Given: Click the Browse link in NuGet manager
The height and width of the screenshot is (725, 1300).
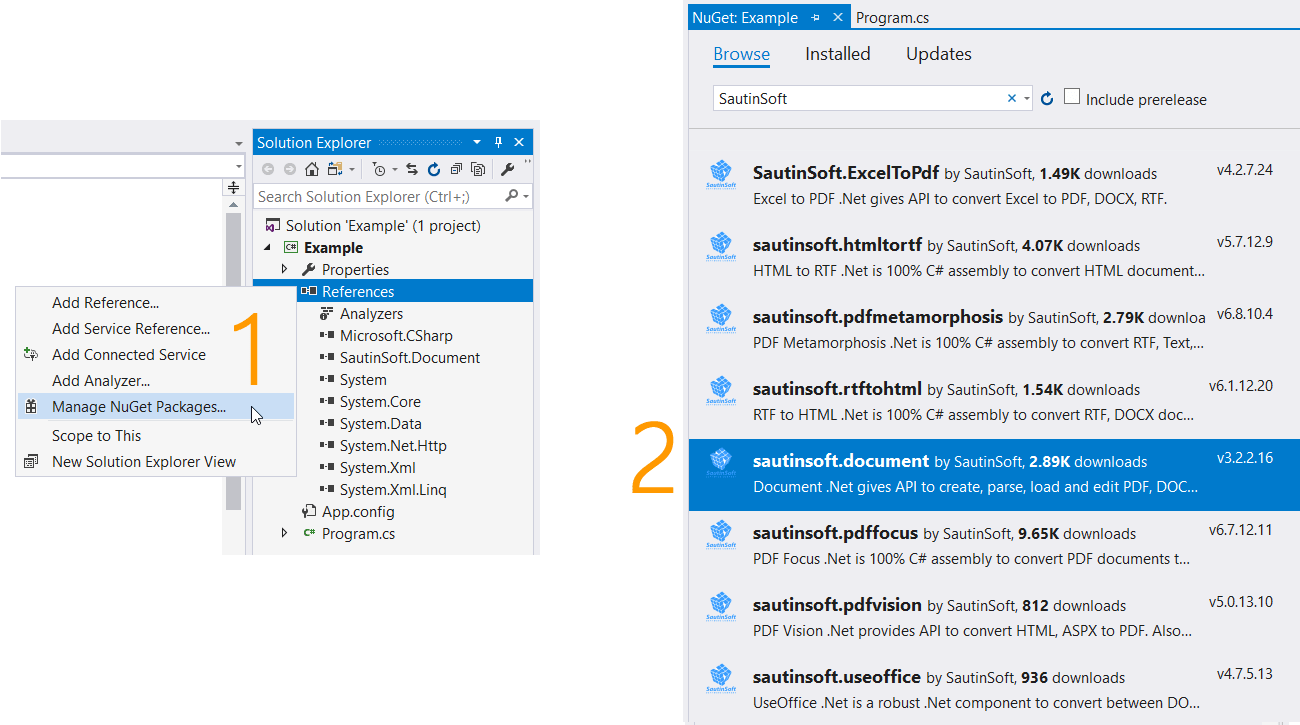Looking at the screenshot, I should [x=741, y=54].
